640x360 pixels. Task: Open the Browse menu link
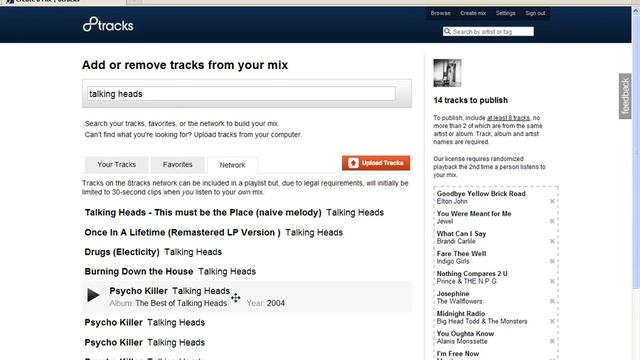click(x=440, y=13)
